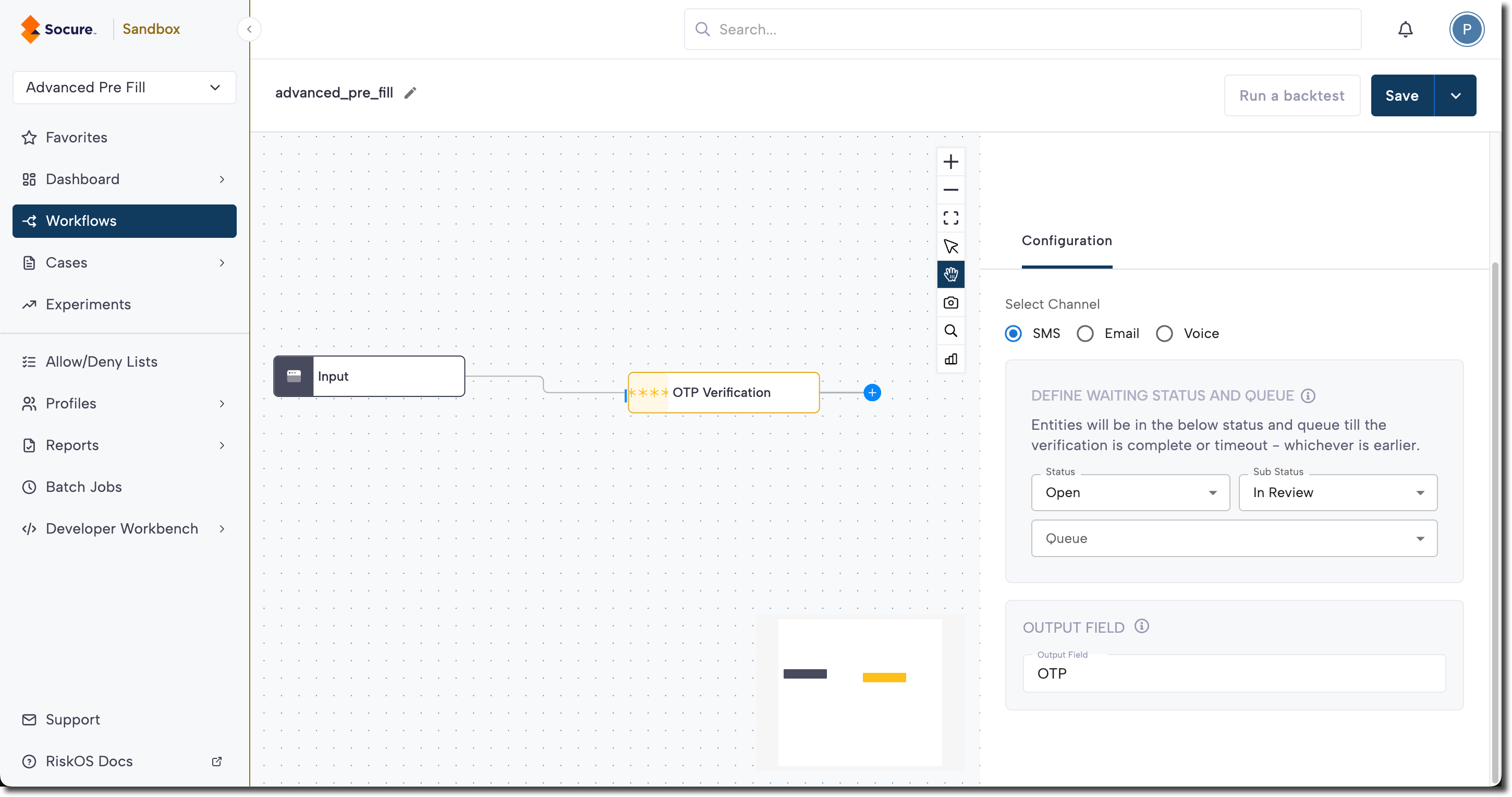The width and height of the screenshot is (1512, 797).
Task: Expand the Sub Status In Review dropdown
Action: (x=1337, y=492)
